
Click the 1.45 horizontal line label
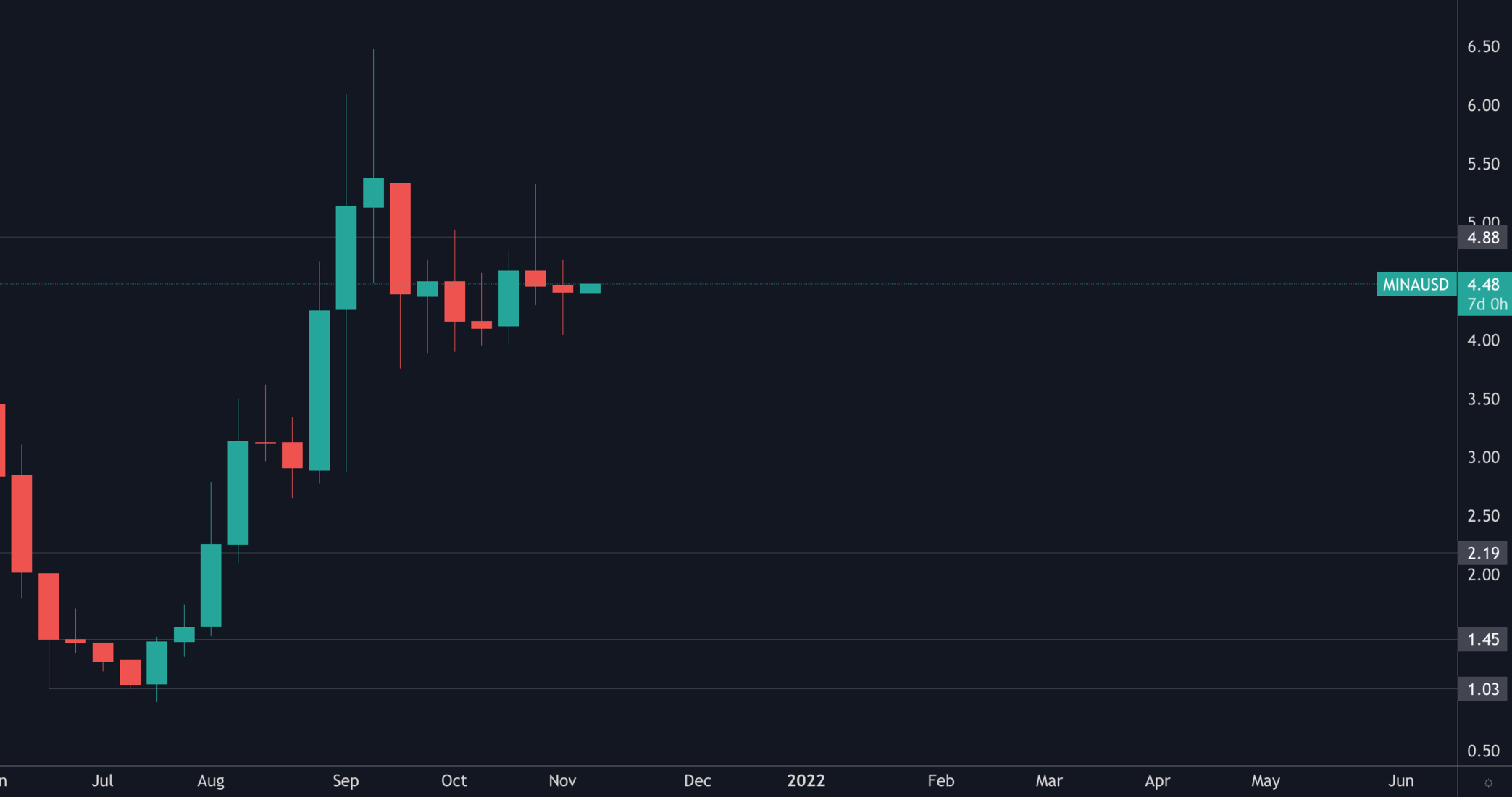click(x=1483, y=640)
